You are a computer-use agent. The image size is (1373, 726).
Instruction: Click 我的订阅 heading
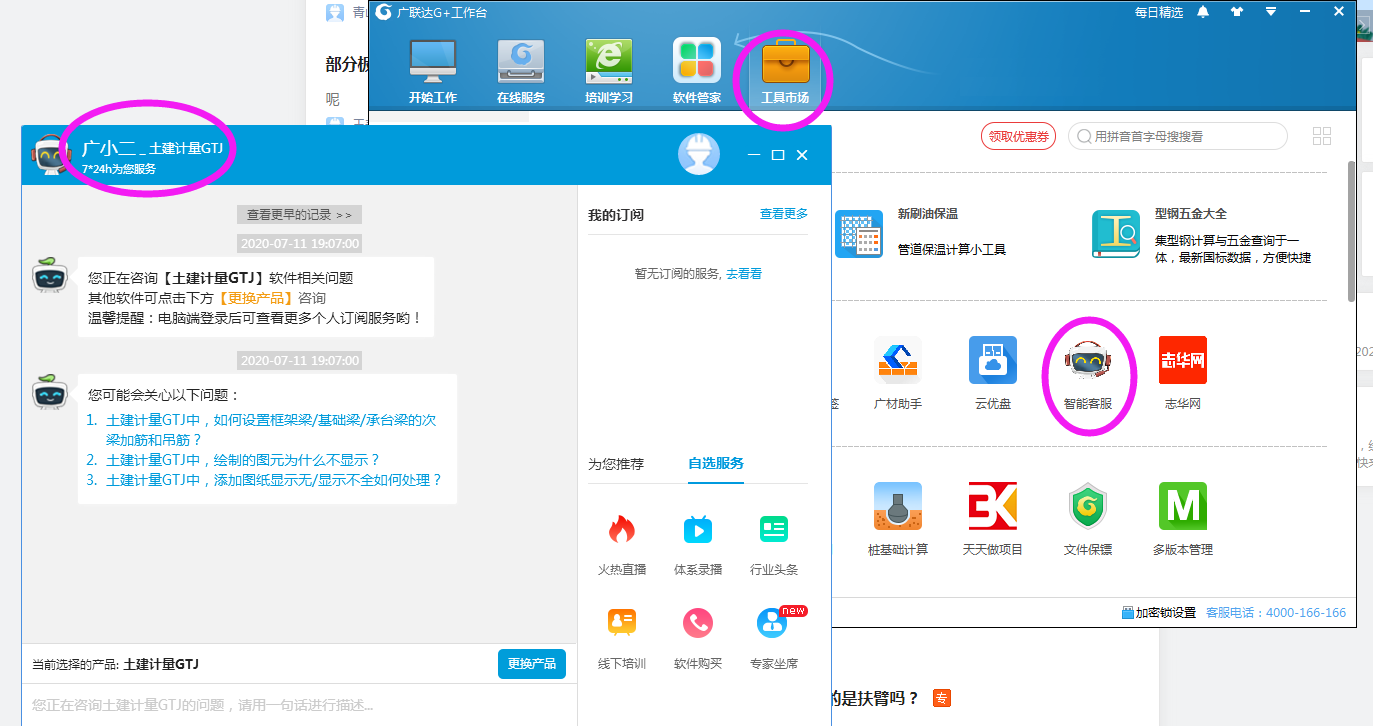point(616,215)
